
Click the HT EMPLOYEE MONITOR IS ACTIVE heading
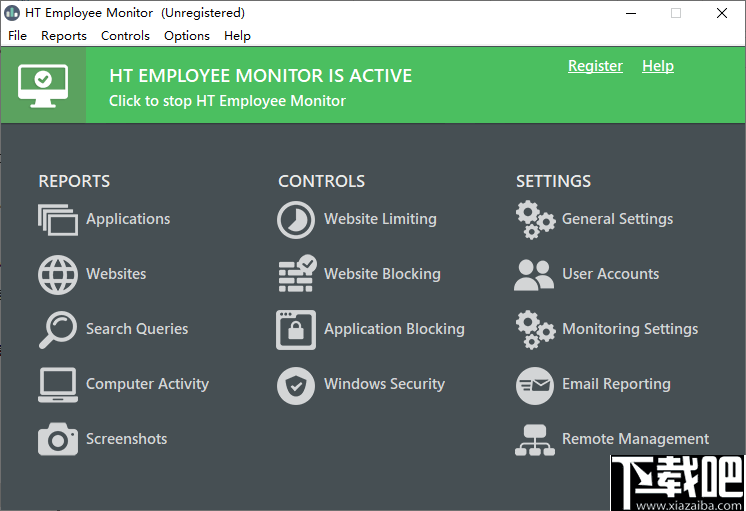[x=261, y=76]
